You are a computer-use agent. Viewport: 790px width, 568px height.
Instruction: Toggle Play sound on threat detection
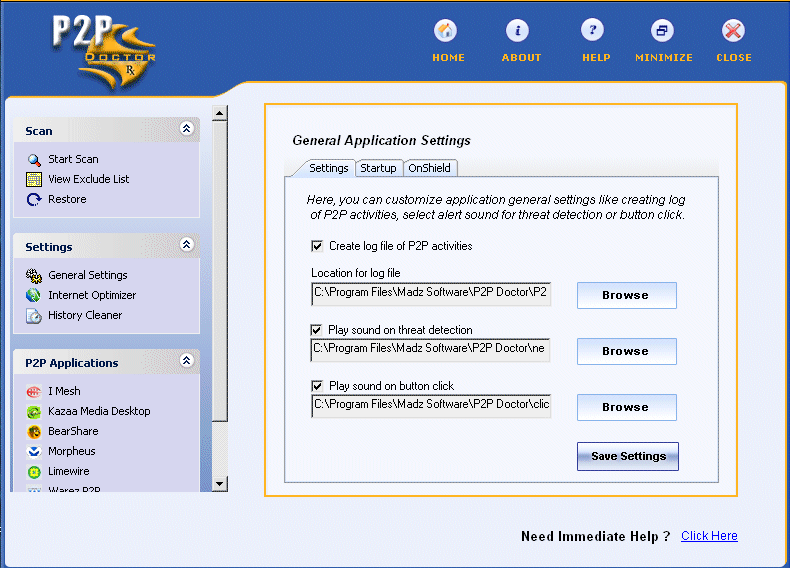point(316,330)
